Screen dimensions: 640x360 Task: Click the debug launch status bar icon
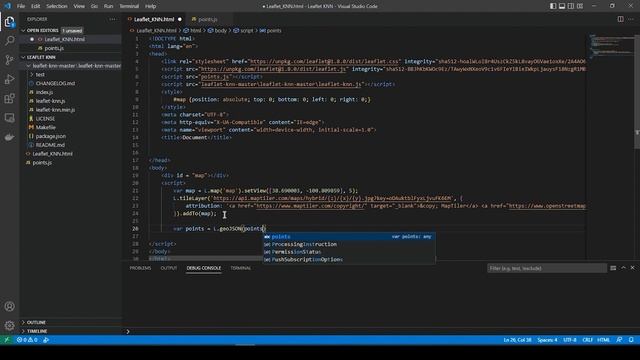(x=46, y=340)
